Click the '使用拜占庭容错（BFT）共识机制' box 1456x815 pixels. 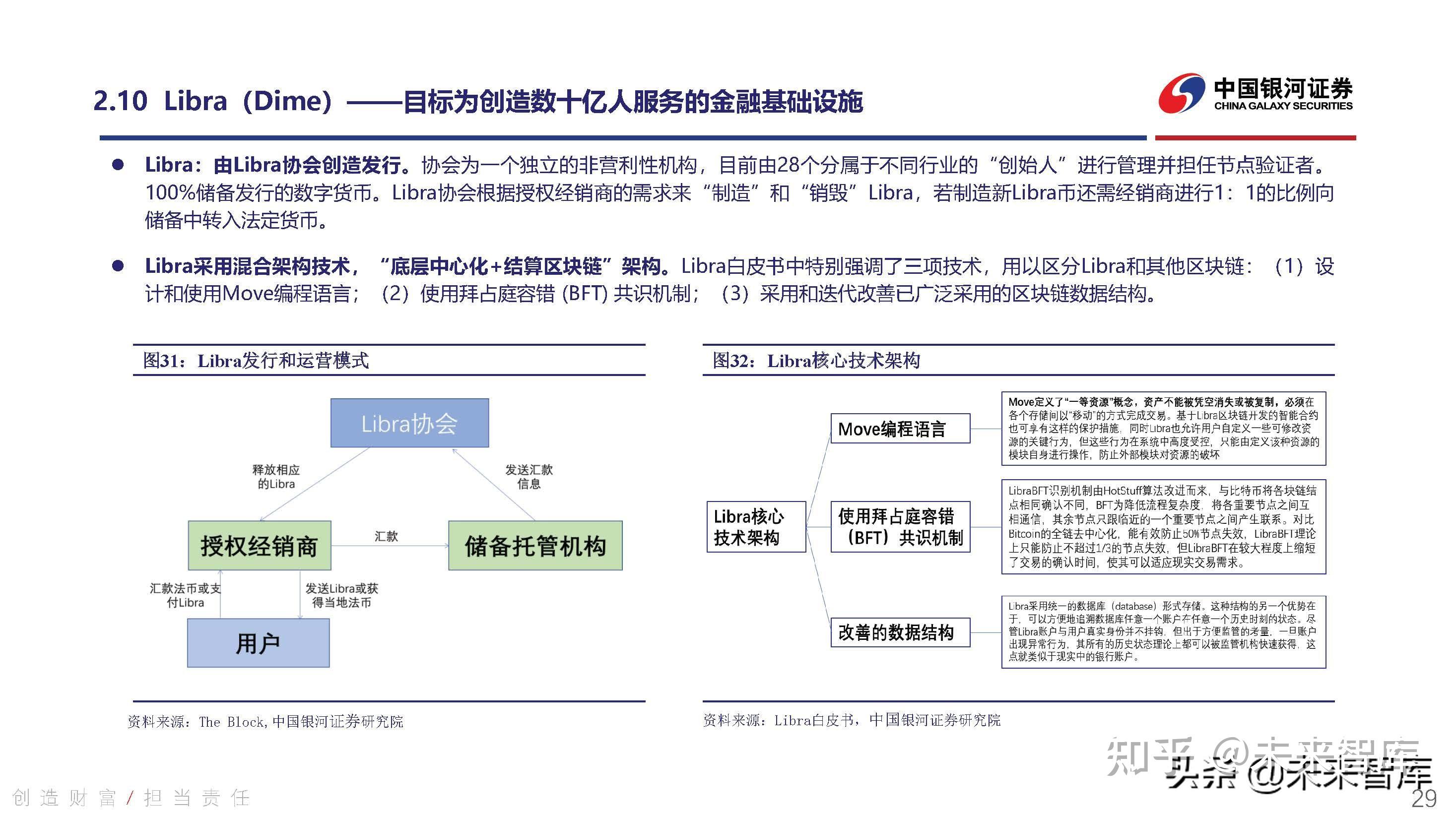coord(900,526)
